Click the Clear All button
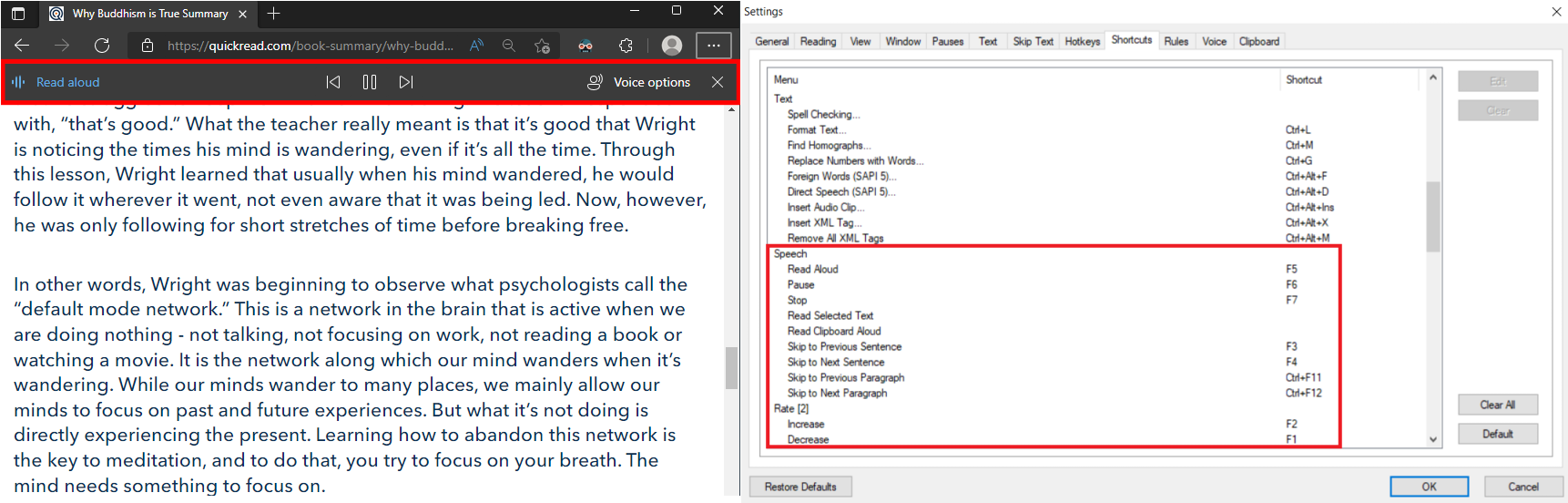Image resolution: width=1568 pixels, height=503 pixels. pos(1497,405)
